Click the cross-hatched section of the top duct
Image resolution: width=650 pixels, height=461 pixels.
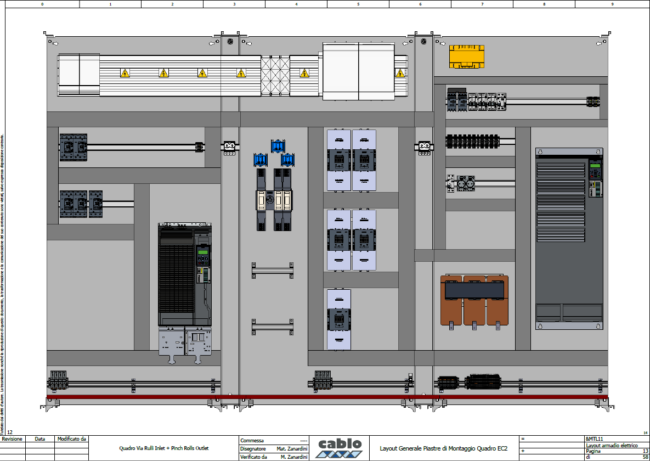[x=274, y=73]
